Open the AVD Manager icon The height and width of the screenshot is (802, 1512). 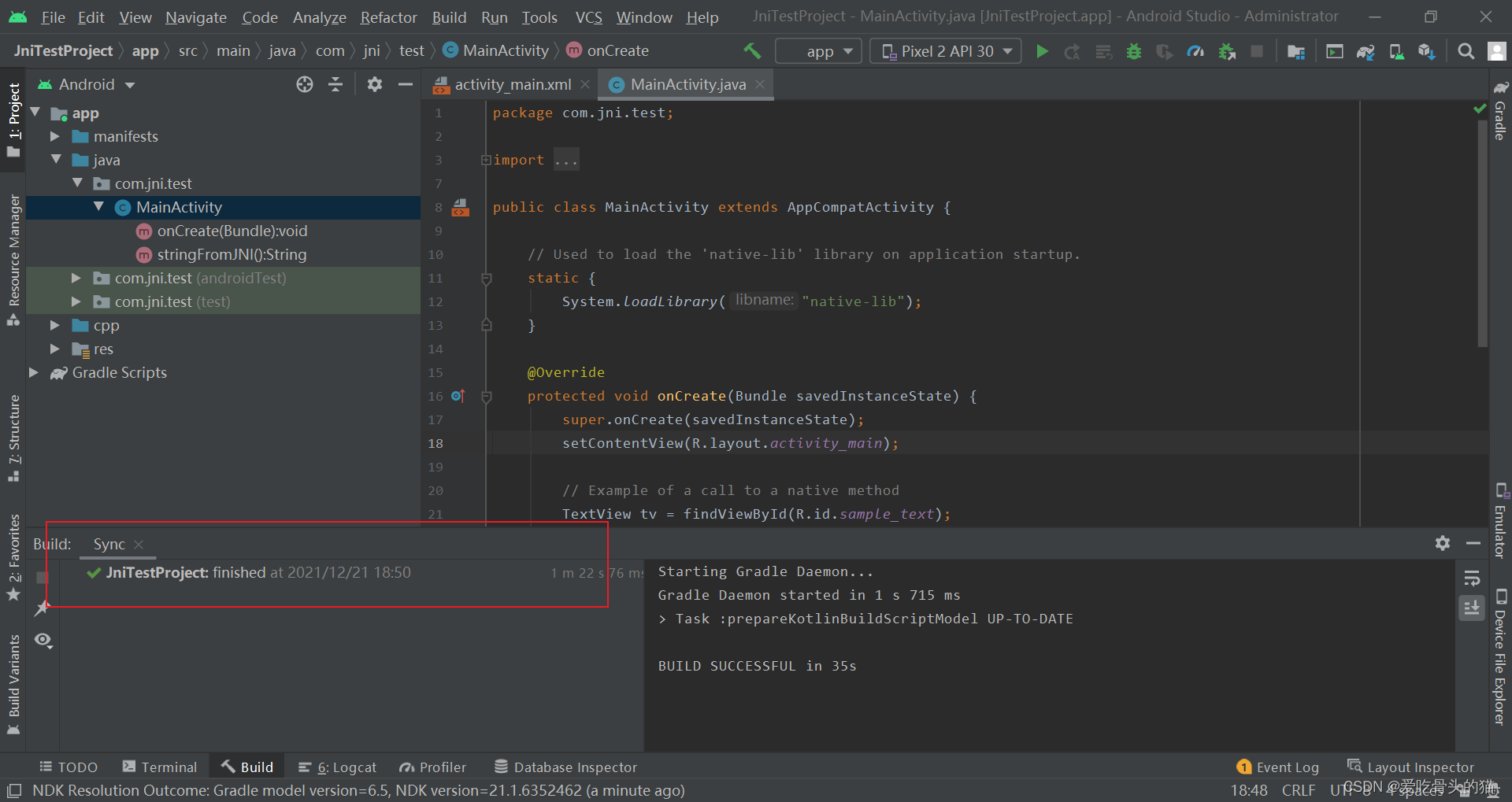[x=1396, y=51]
